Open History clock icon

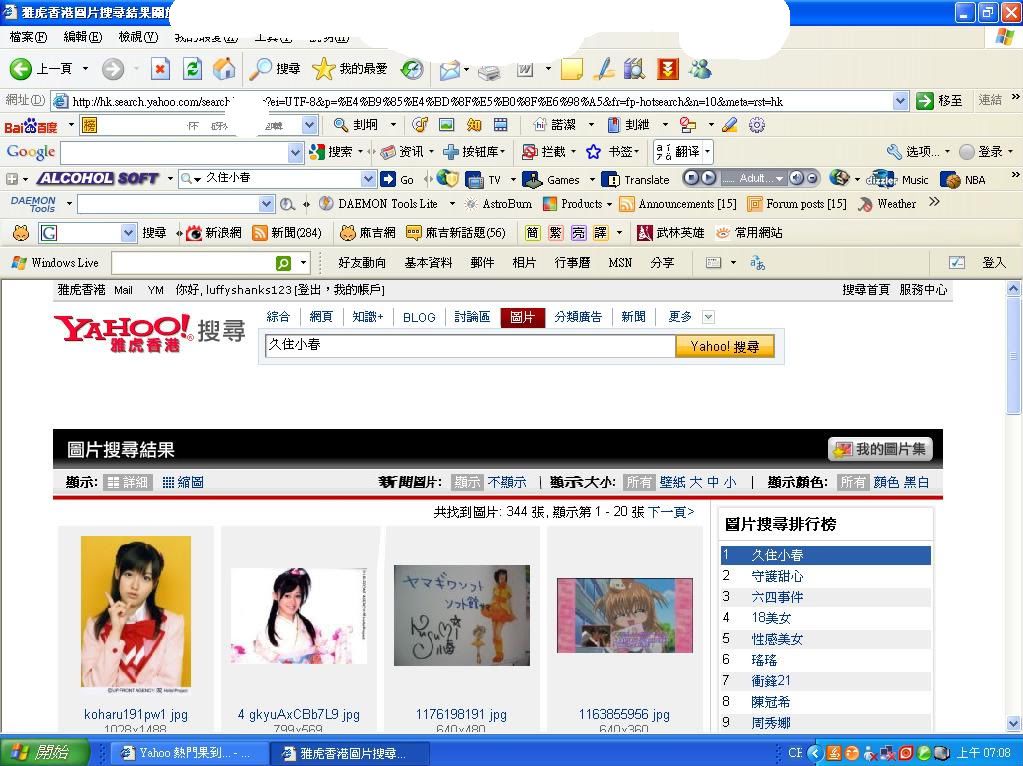pos(412,69)
